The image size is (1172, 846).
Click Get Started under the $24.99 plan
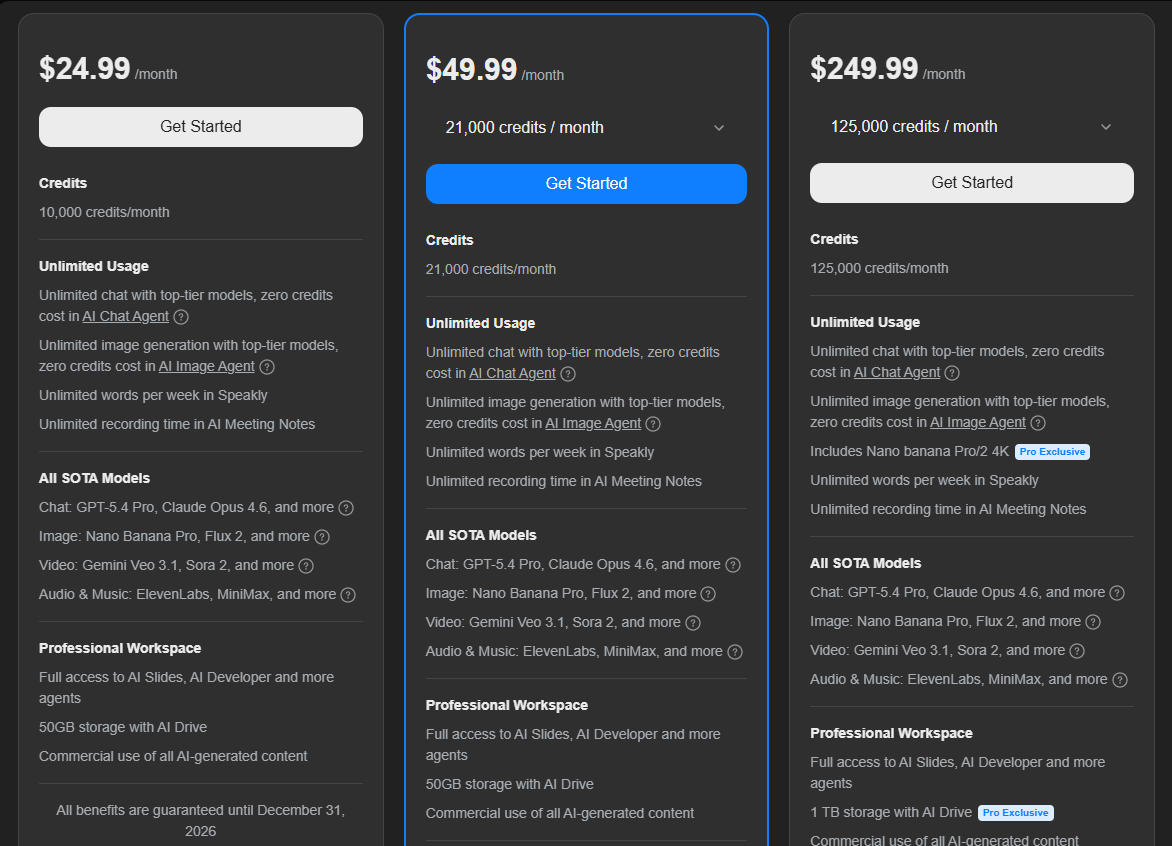pyautogui.click(x=201, y=127)
